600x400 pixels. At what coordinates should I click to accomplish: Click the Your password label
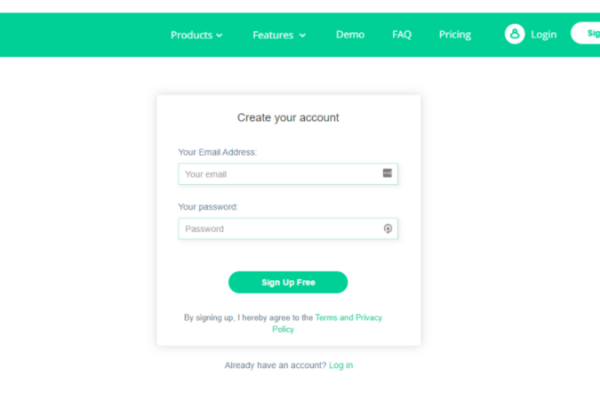208,207
